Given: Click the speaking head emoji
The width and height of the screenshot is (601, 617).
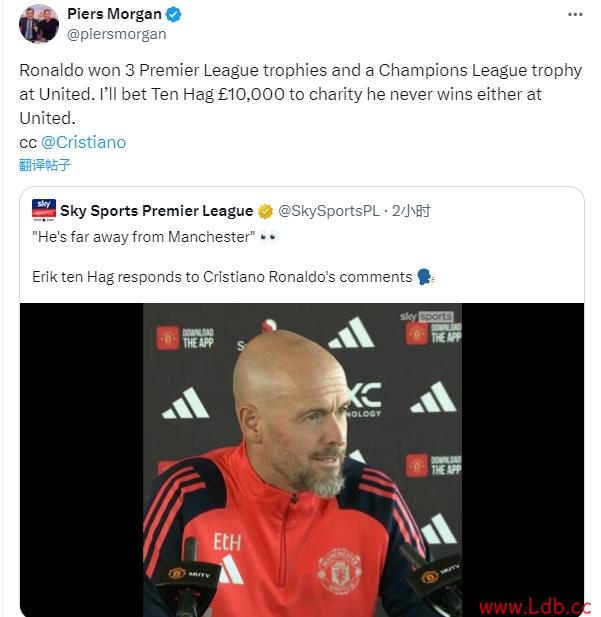Looking at the screenshot, I should 425,277.
